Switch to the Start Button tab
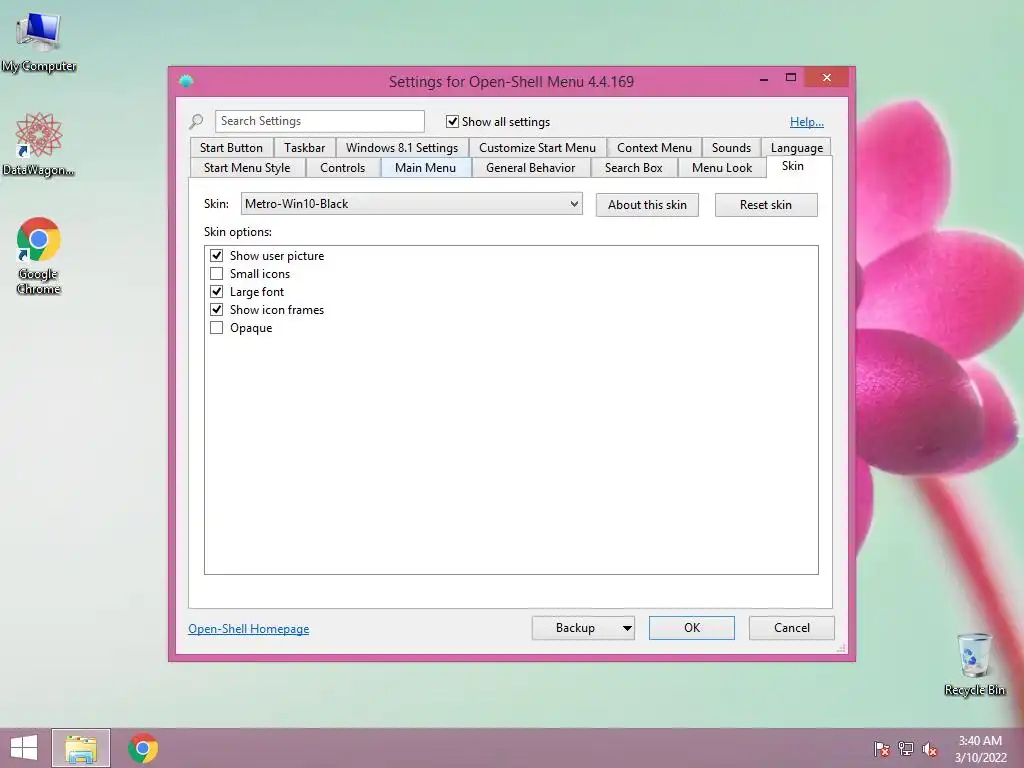This screenshot has width=1024, height=768. [x=231, y=148]
